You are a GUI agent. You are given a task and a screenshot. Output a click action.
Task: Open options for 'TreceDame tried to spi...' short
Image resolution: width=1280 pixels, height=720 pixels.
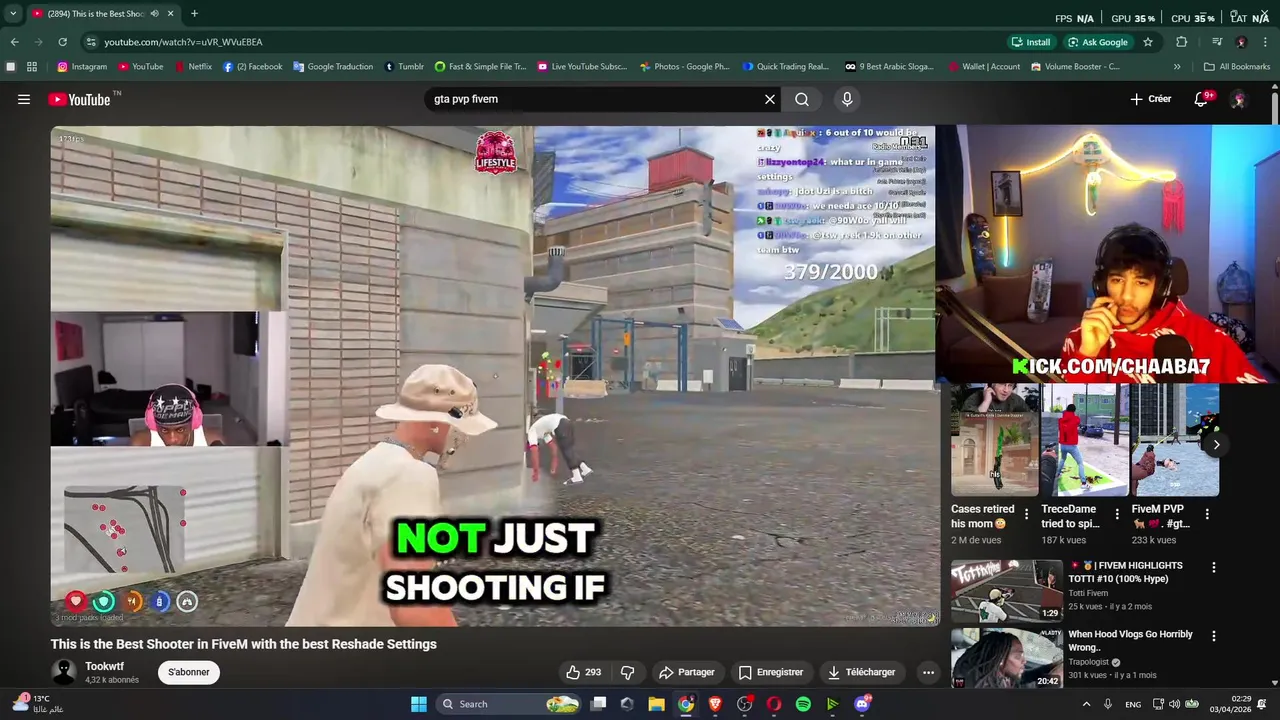(1117, 514)
